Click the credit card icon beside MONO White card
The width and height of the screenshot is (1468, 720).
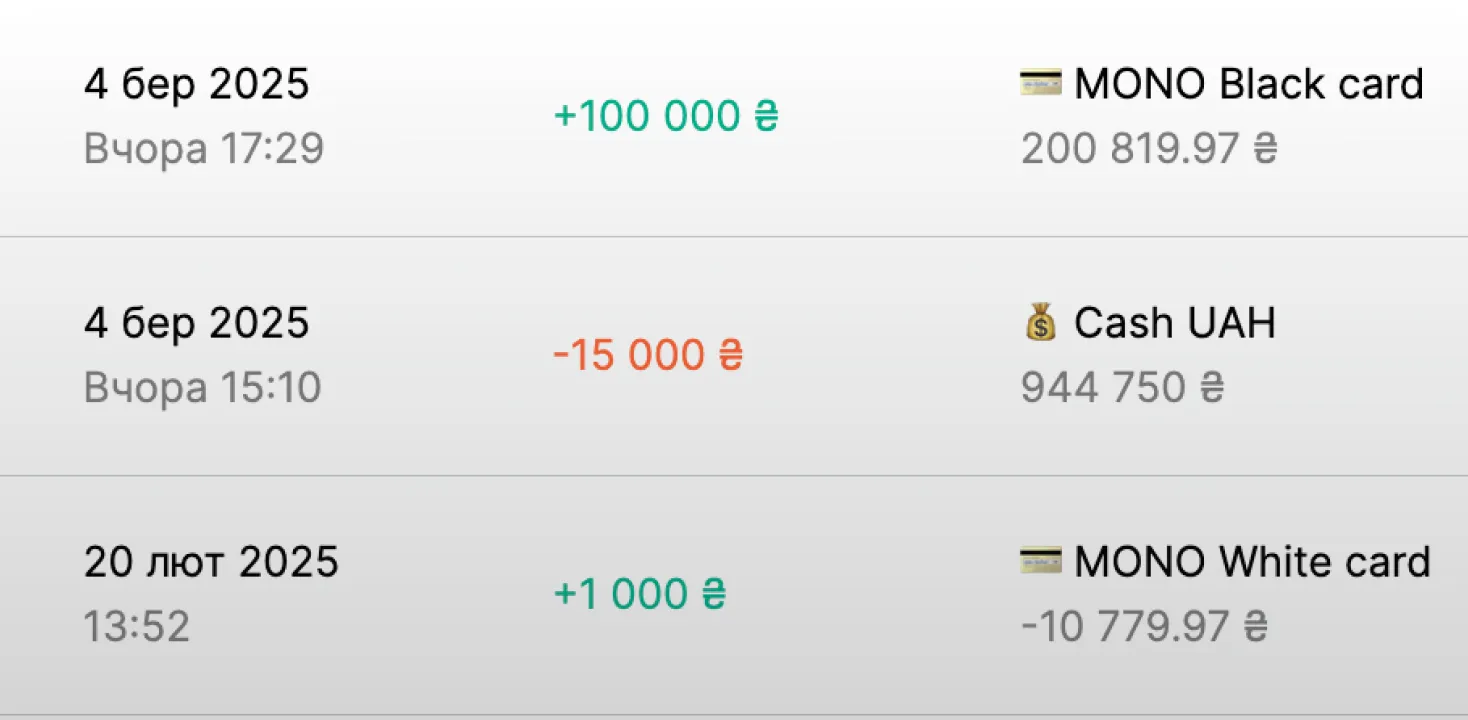pos(1040,561)
